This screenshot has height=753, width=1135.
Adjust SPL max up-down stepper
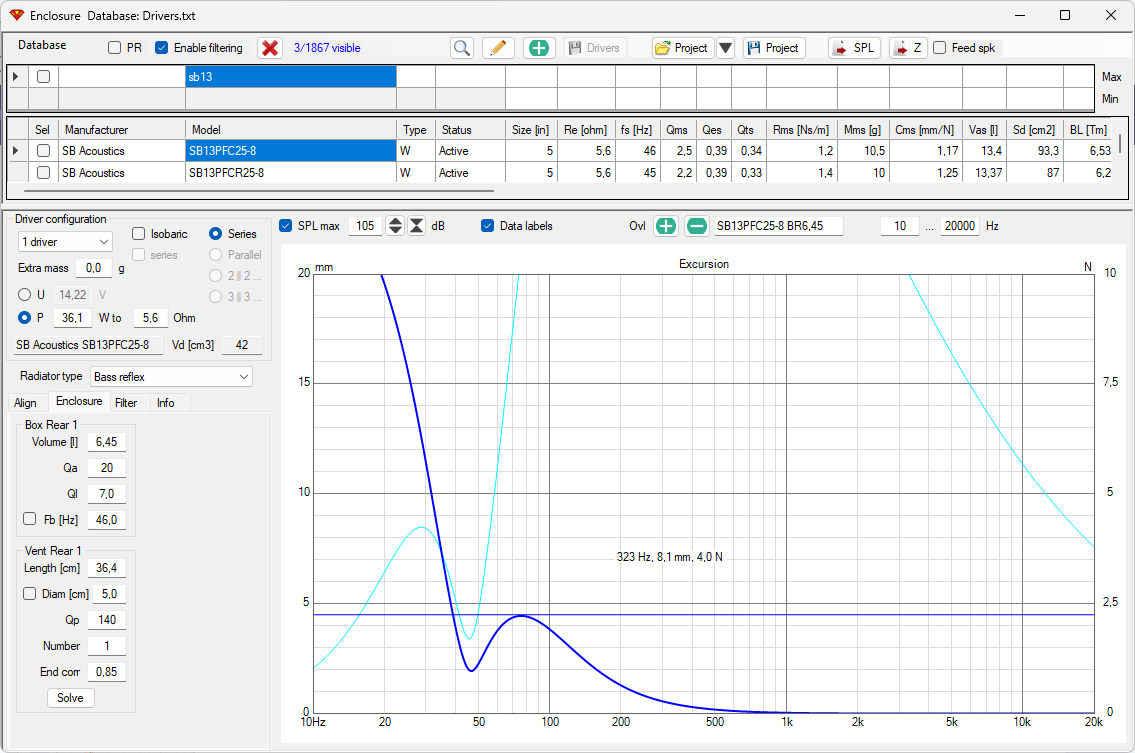tap(395, 226)
